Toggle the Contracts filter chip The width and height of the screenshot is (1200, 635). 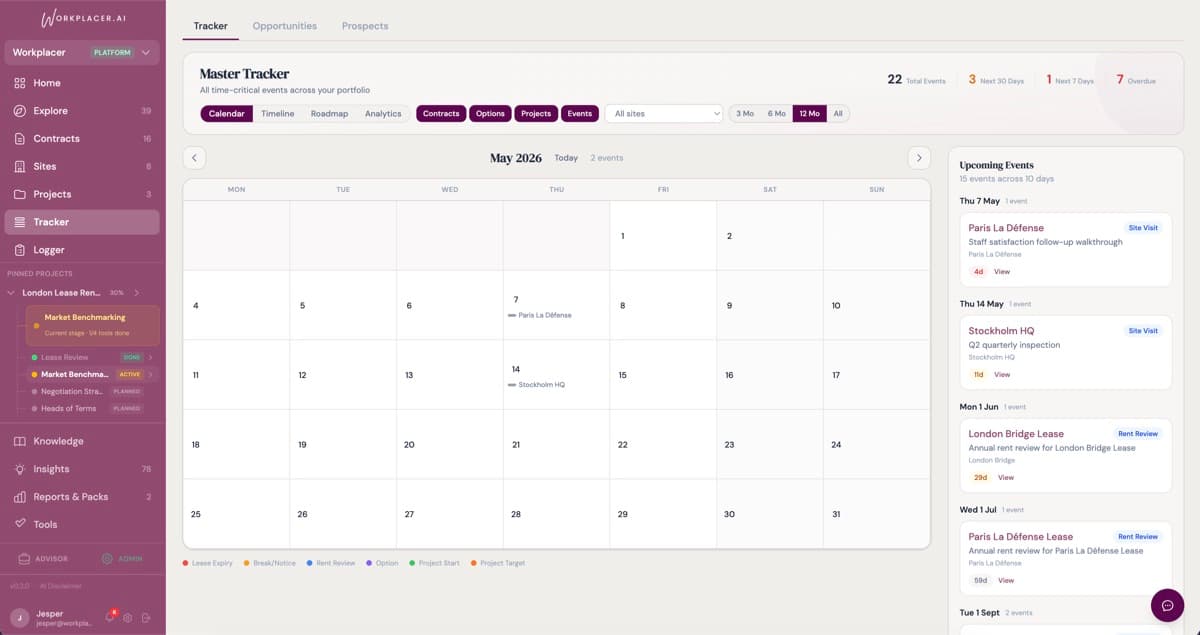point(441,114)
